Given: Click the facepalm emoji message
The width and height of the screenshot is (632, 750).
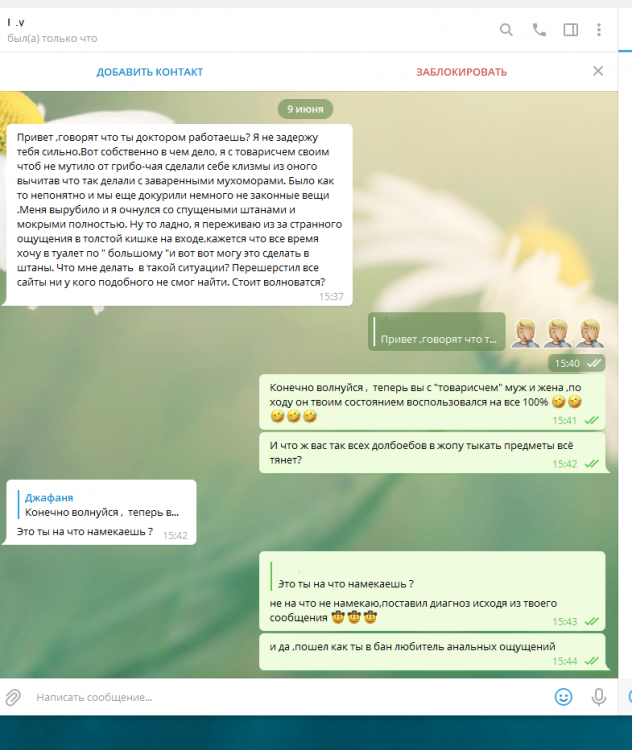Looking at the screenshot, I should (558, 333).
